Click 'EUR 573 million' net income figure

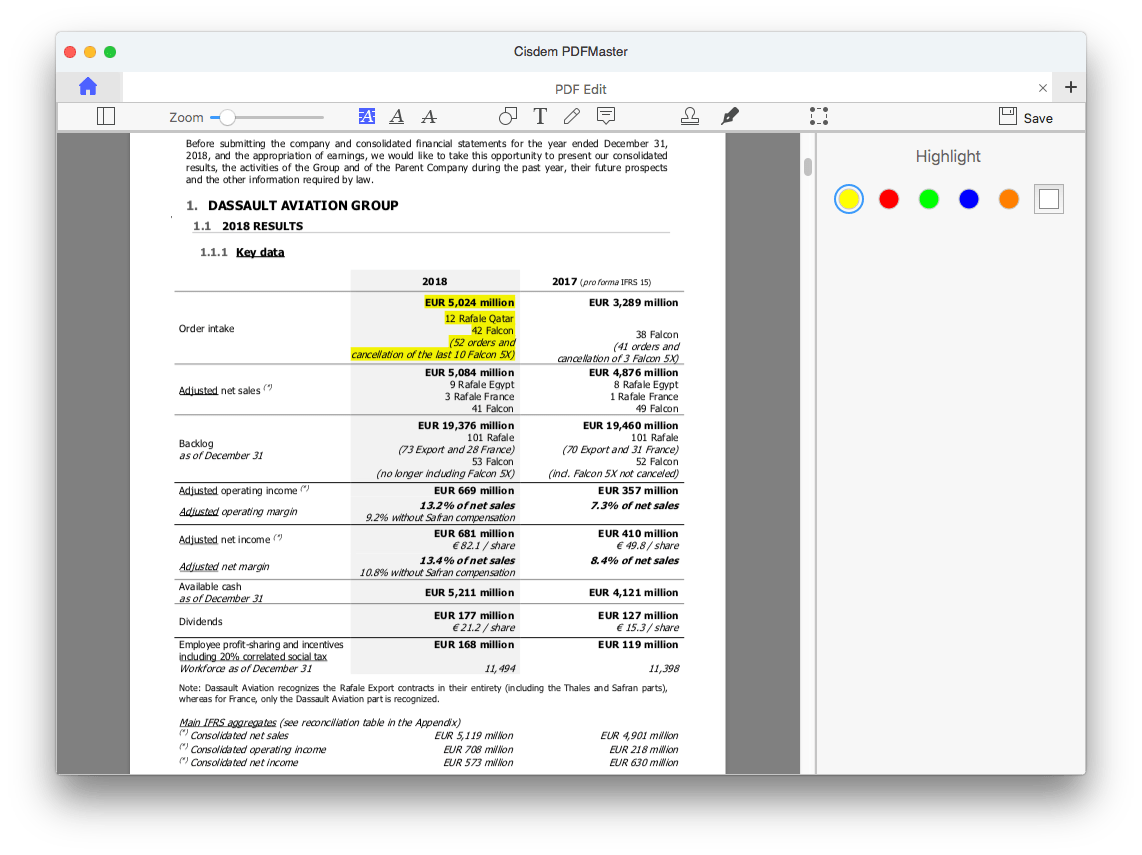coord(479,763)
